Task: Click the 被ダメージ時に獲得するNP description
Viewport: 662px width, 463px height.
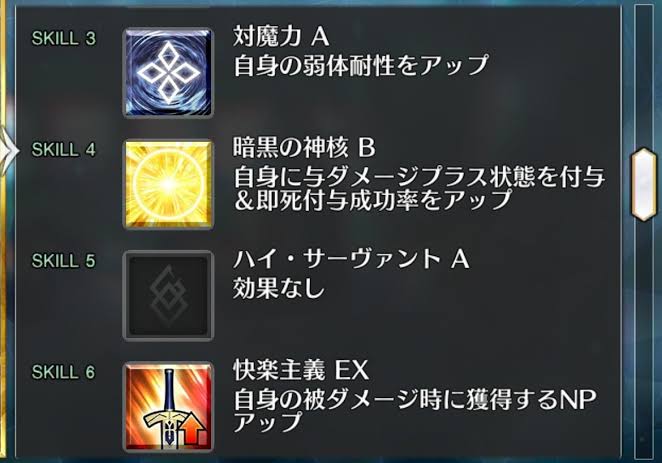Action: point(415,410)
